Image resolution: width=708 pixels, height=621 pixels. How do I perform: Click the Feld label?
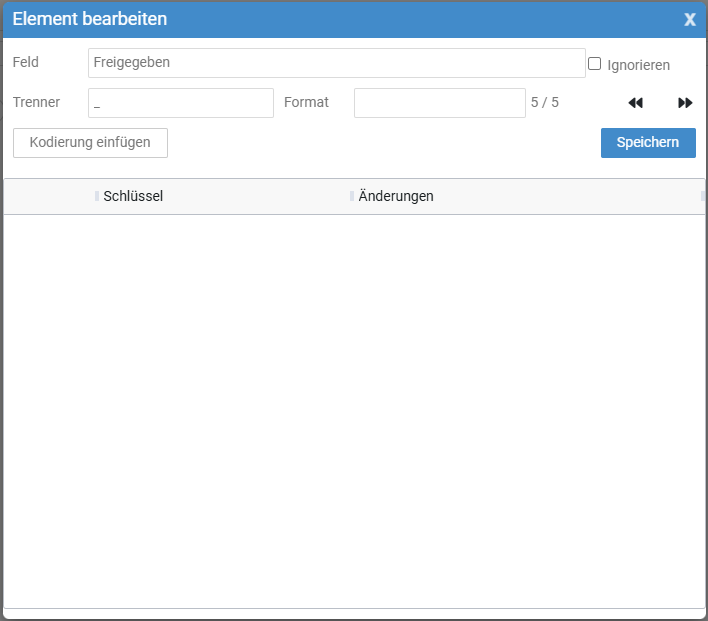[26, 62]
